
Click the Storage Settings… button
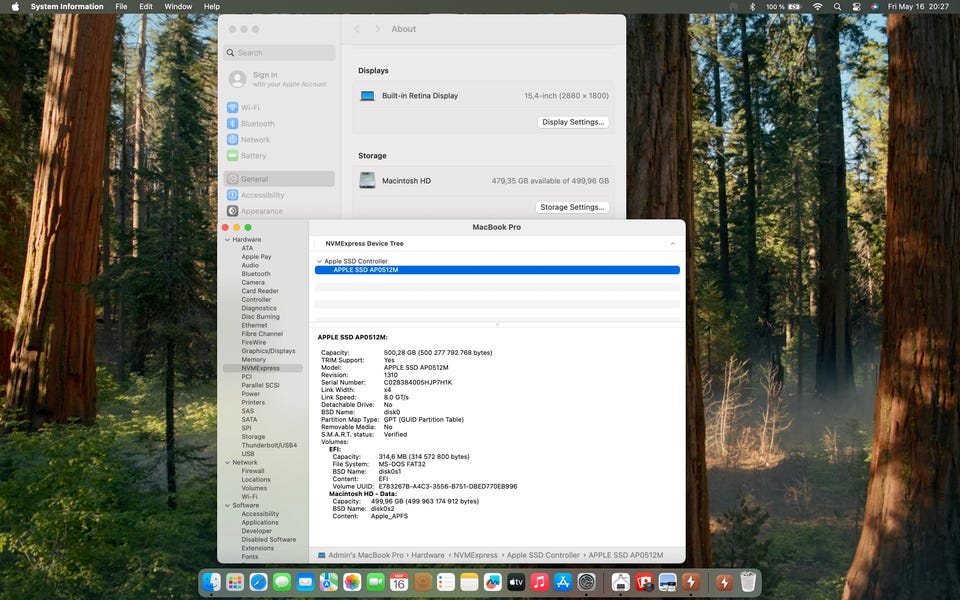pos(572,207)
